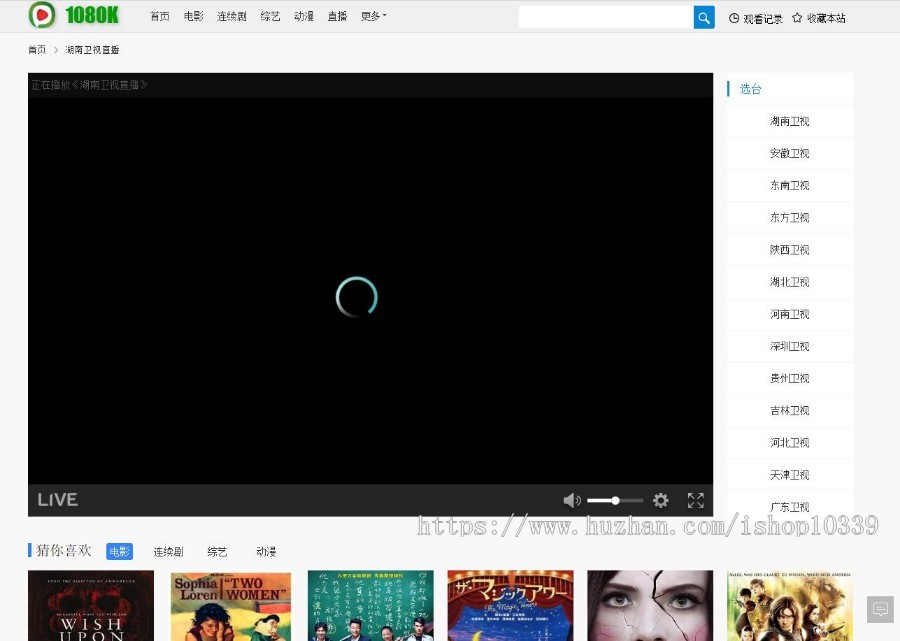Open the player settings gear

pyautogui.click(x=661, y=500)
